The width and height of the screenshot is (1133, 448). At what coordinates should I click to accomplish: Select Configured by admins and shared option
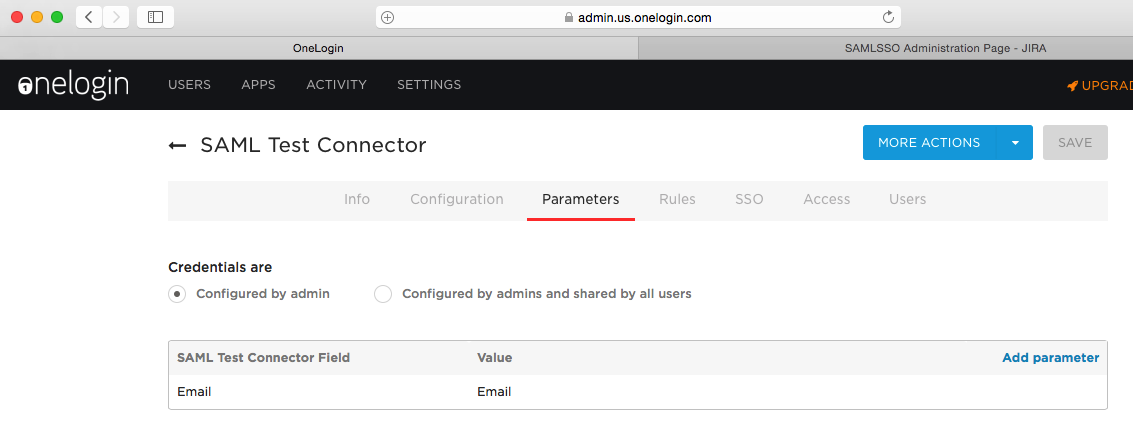383,294
